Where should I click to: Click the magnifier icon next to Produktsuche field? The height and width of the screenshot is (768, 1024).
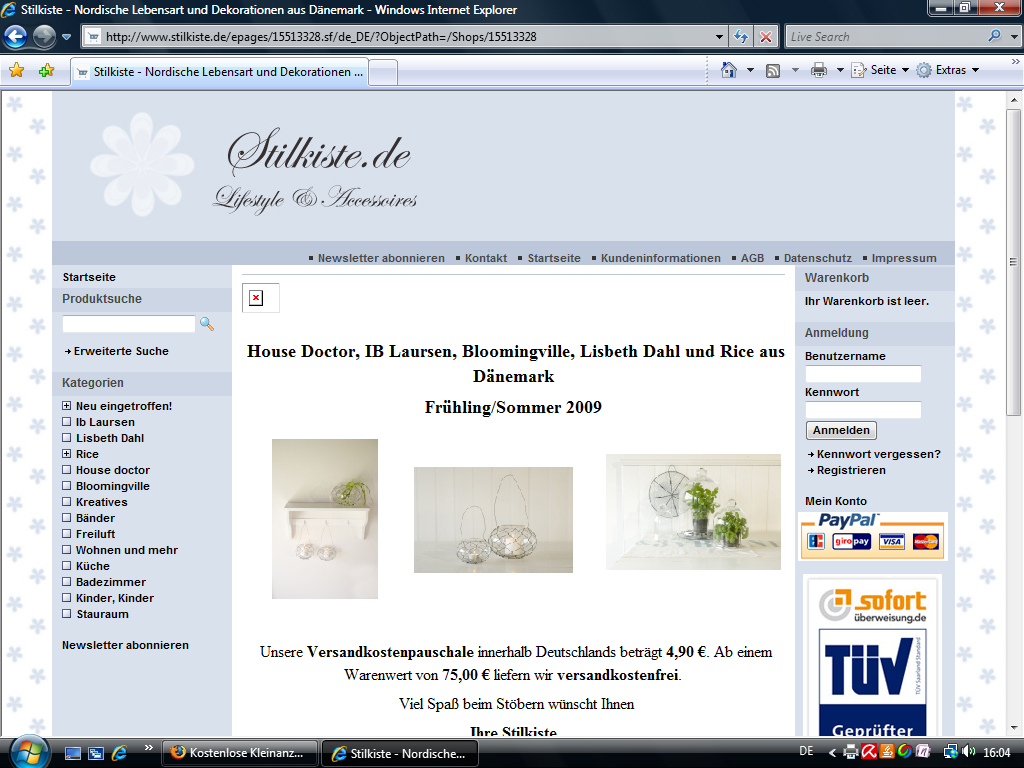click(207, 324)
